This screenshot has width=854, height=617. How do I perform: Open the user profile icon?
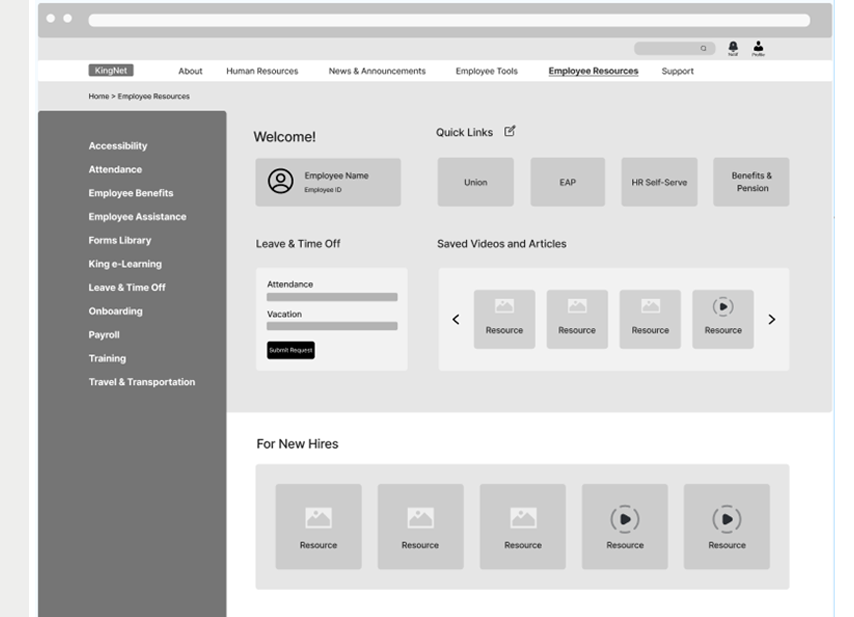tap(758, 47)
